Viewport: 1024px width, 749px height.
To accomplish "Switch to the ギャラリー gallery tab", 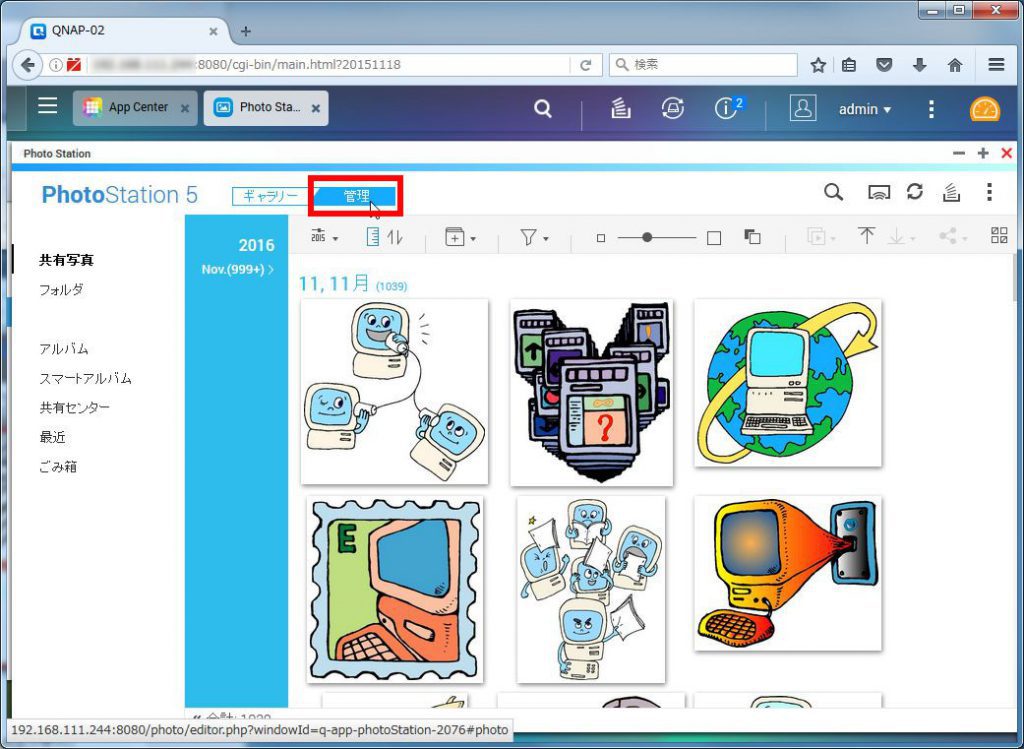I will (270, 196).
